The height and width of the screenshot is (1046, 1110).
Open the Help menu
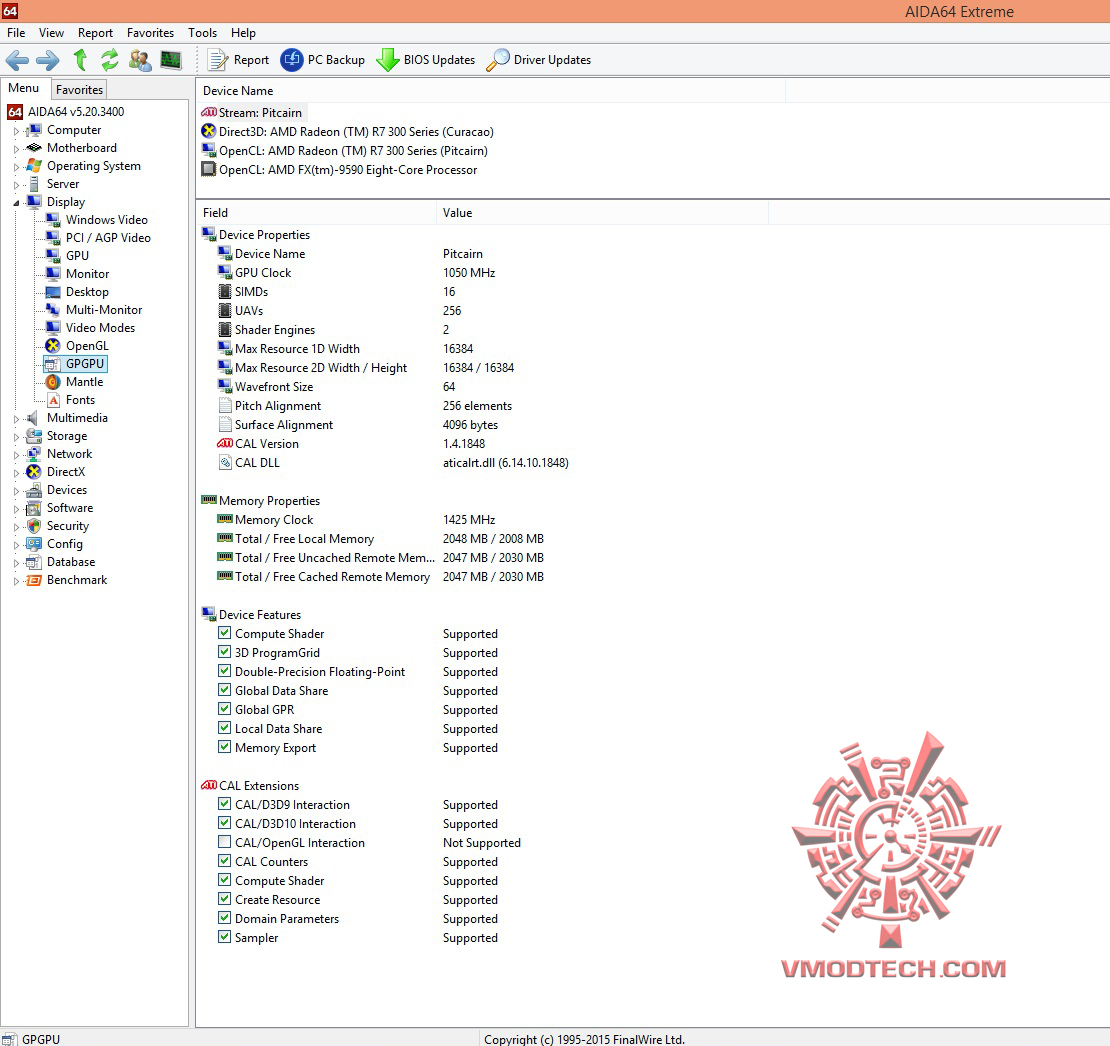click(243, 33)
